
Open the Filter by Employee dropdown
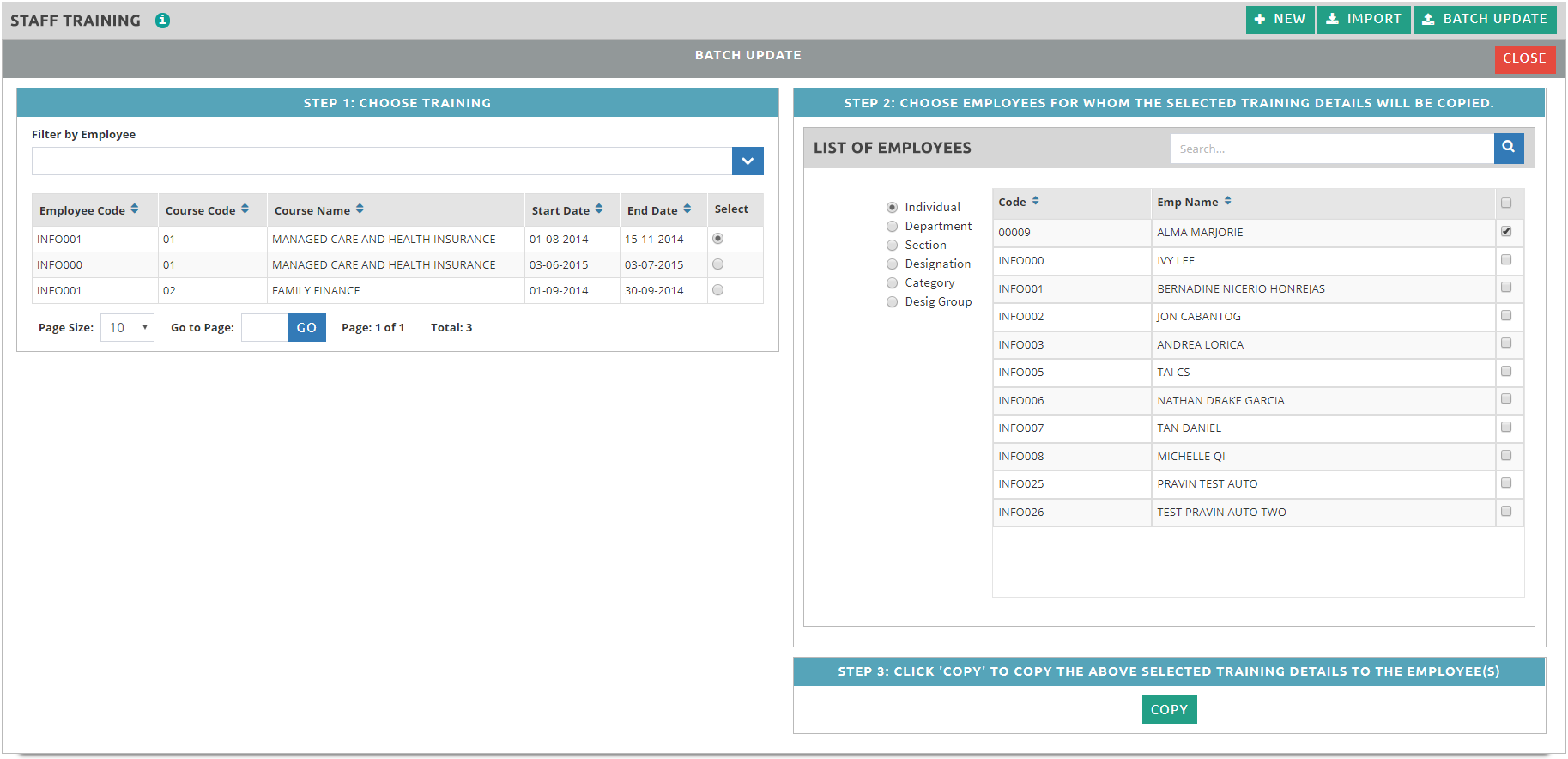click(x=748, y=161)
